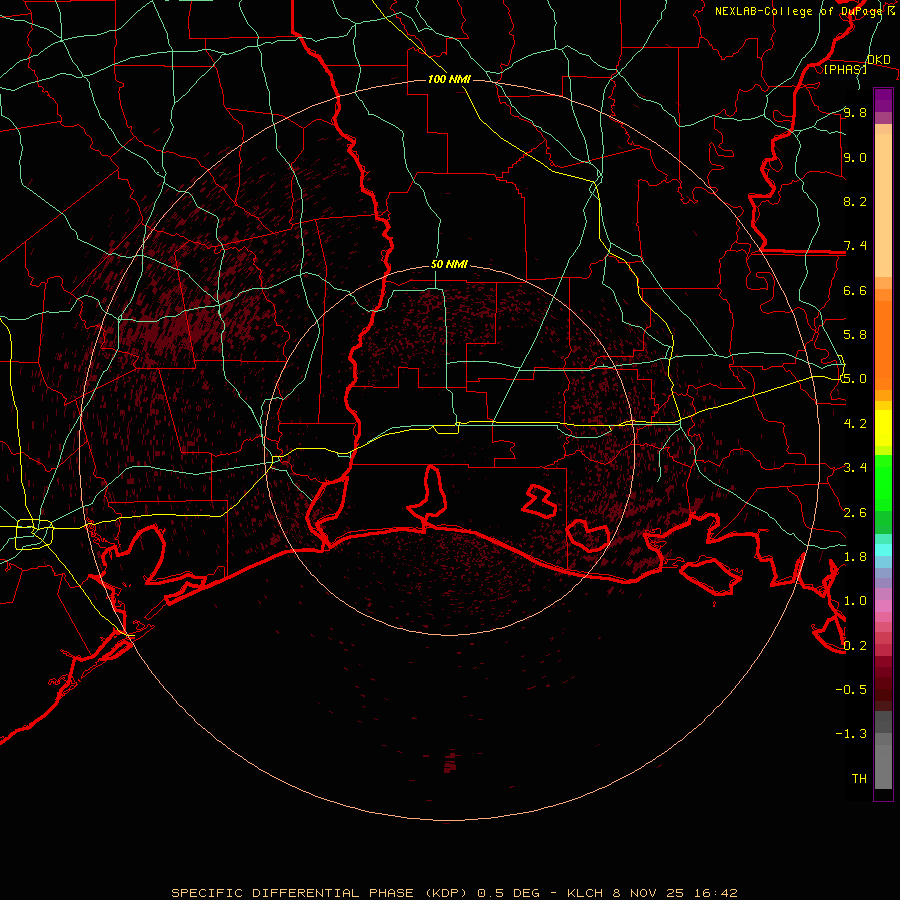
Task: Click the "1.0" scale value
Action: [855, 601]
